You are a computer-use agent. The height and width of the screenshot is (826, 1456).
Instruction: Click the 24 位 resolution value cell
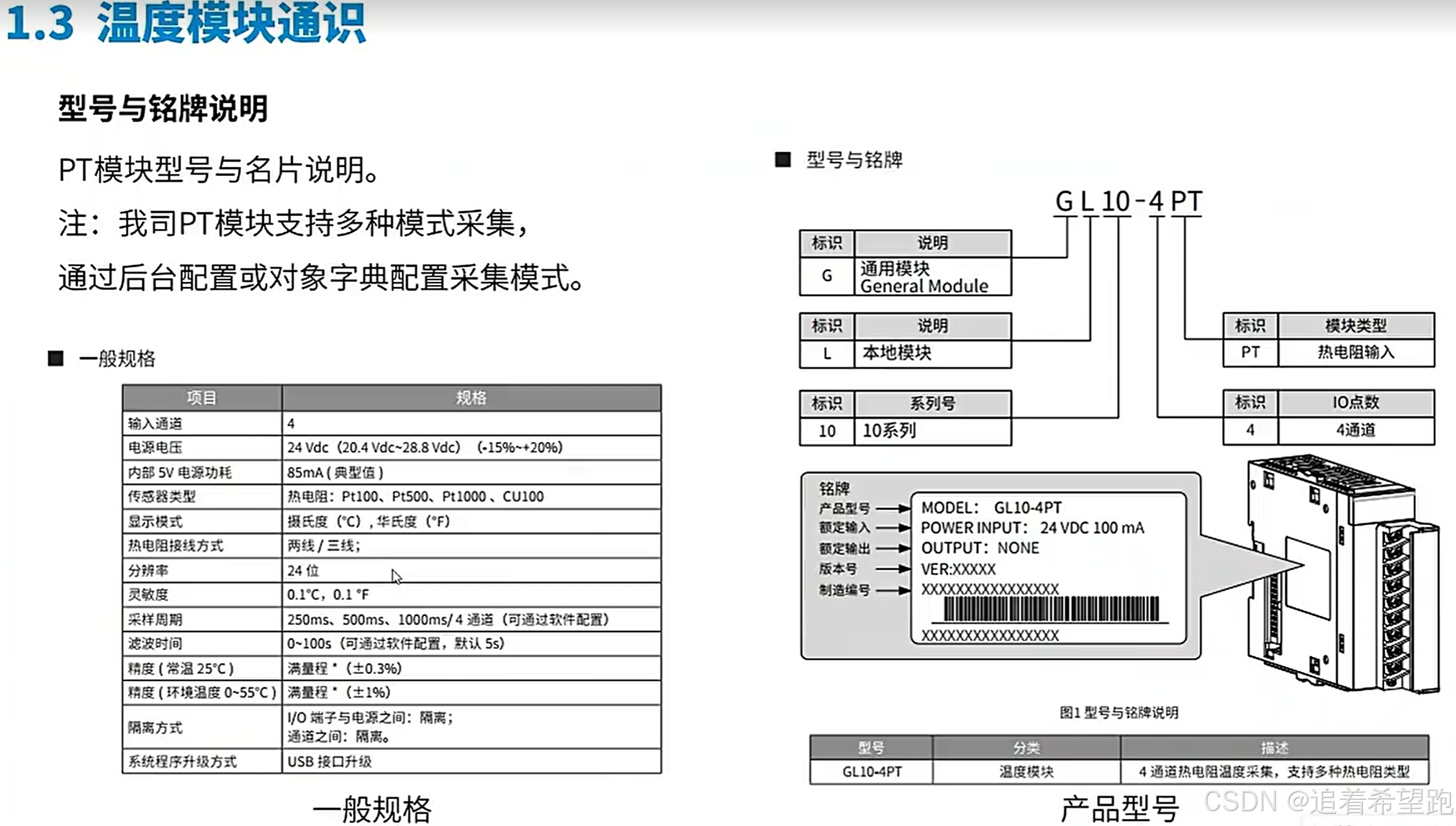pyautogui.click(x=303, y=570)
